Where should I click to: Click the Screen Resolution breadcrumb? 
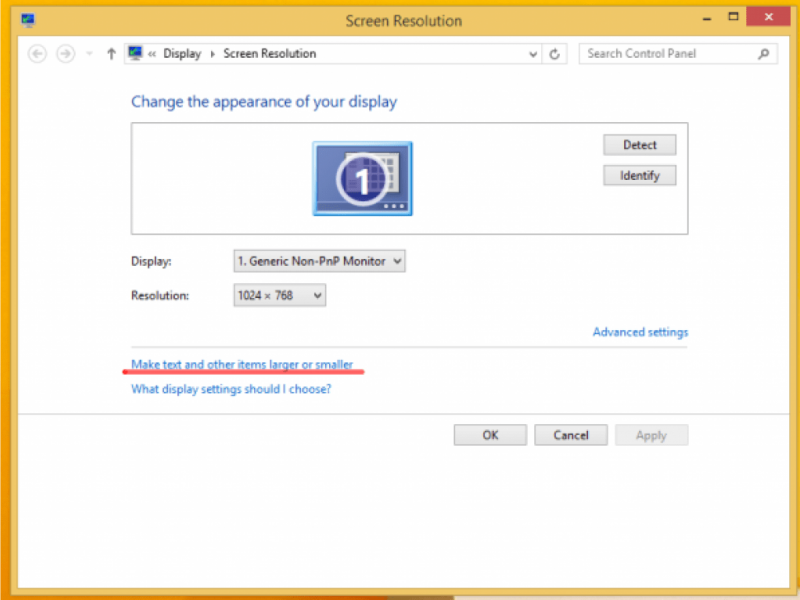269,54
